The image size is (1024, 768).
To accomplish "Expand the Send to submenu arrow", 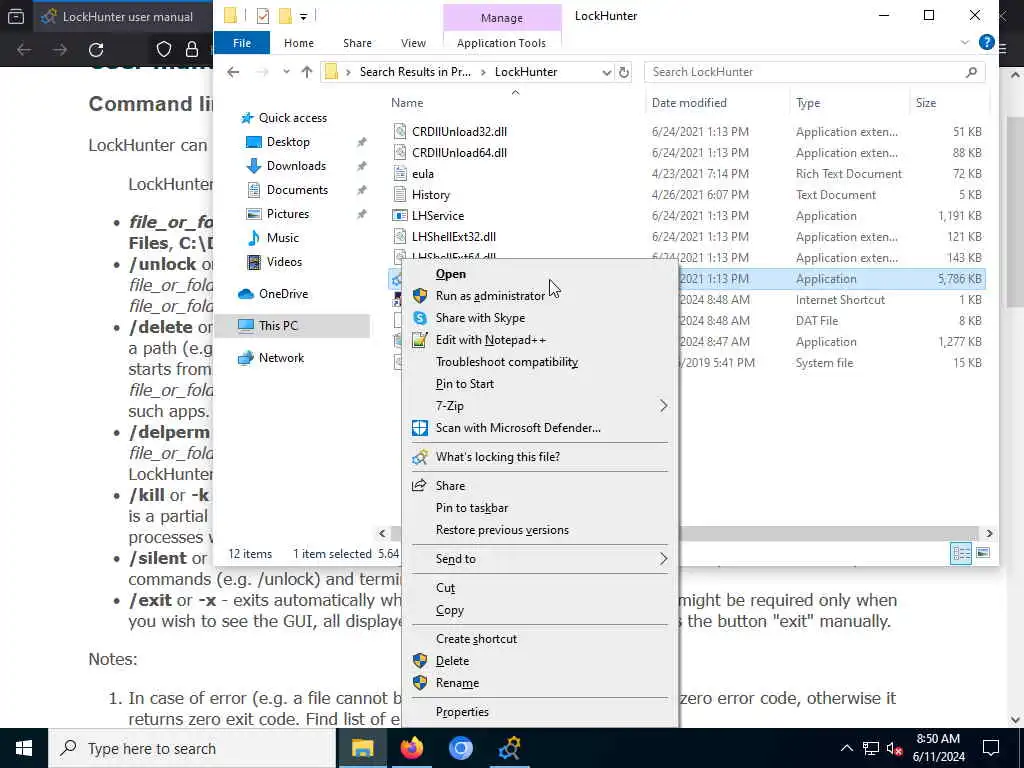I will [663, 558].
